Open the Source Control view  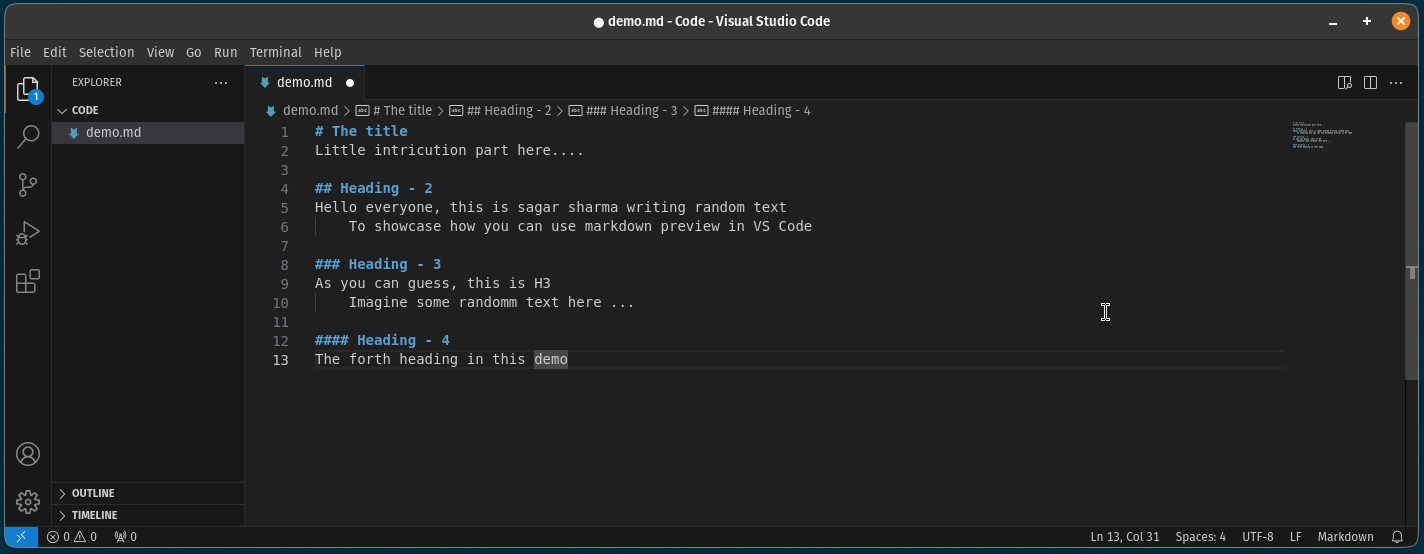point(28,185)
